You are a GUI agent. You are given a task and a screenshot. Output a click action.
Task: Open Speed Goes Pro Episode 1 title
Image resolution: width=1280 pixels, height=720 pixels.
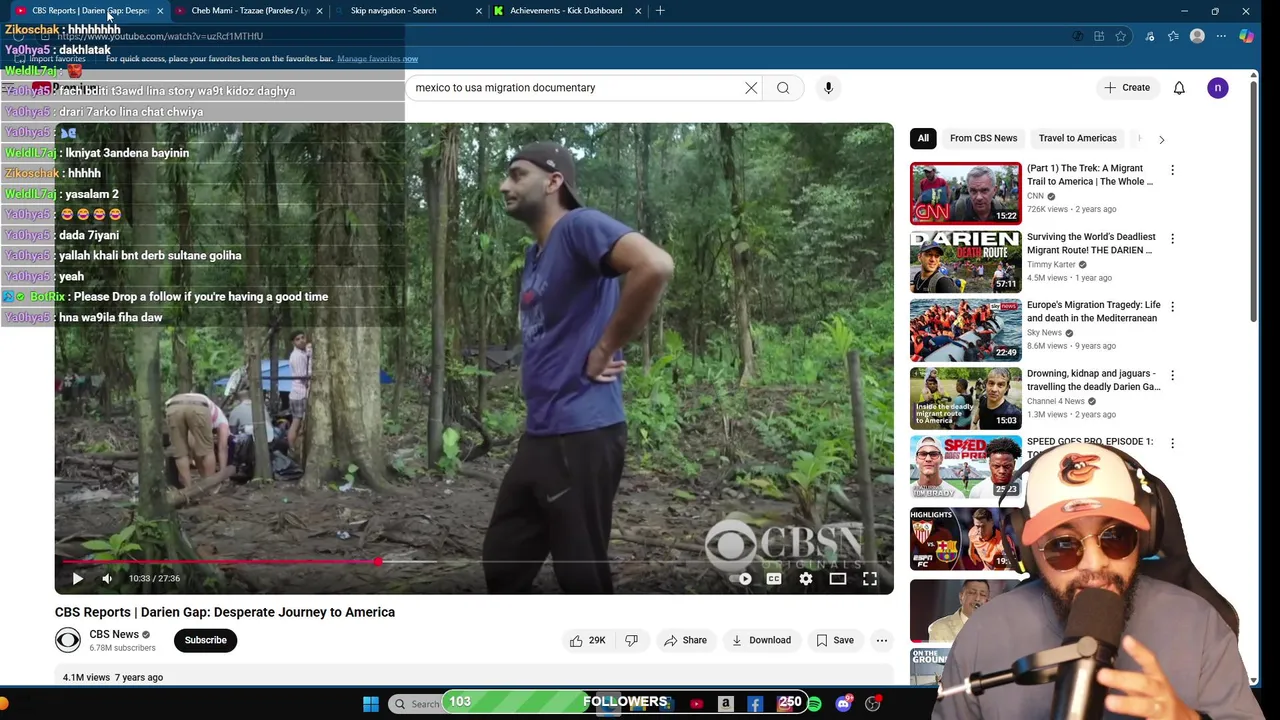click(x=1090, y=441)
